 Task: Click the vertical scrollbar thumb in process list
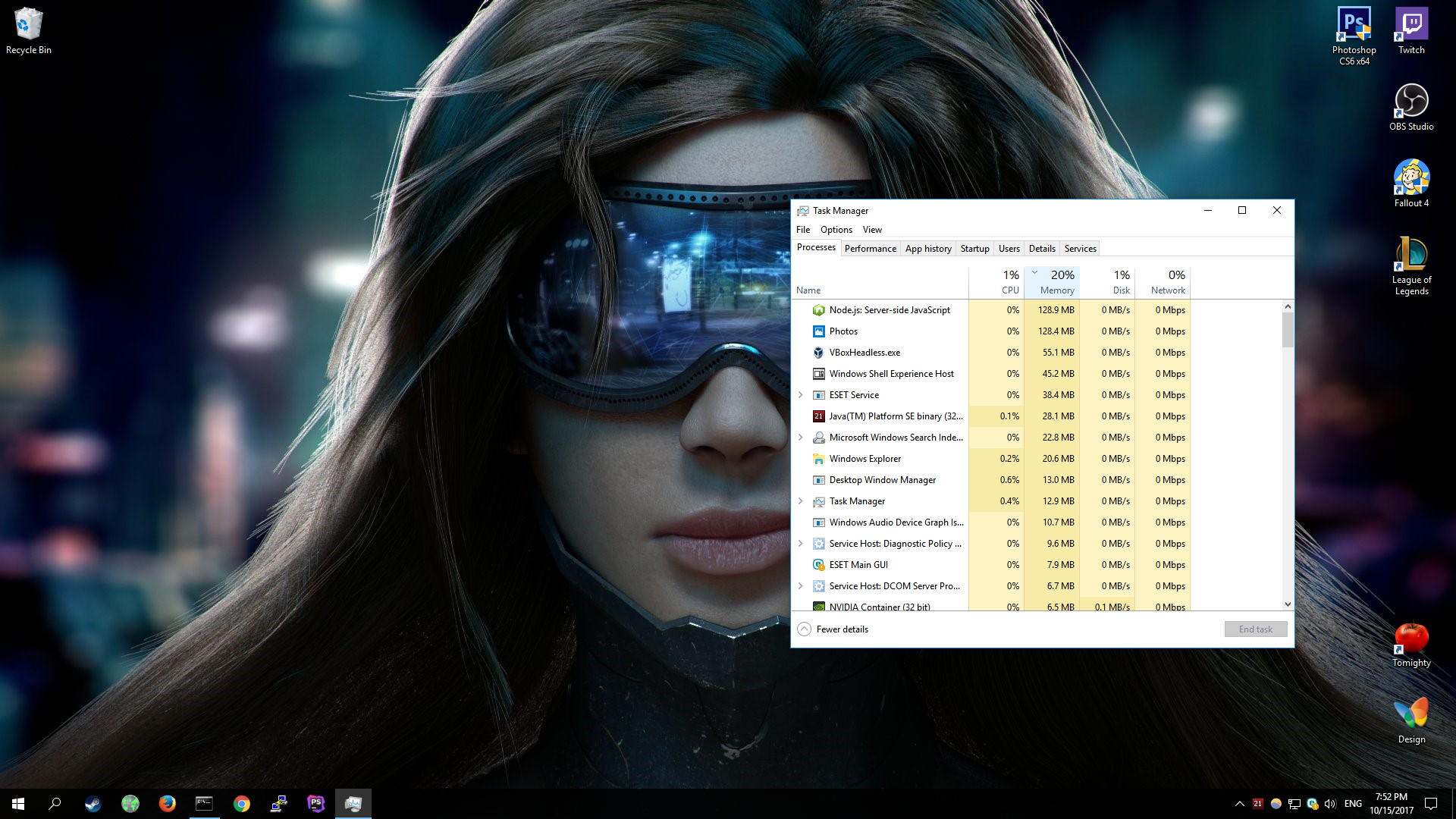(1288, 330)
